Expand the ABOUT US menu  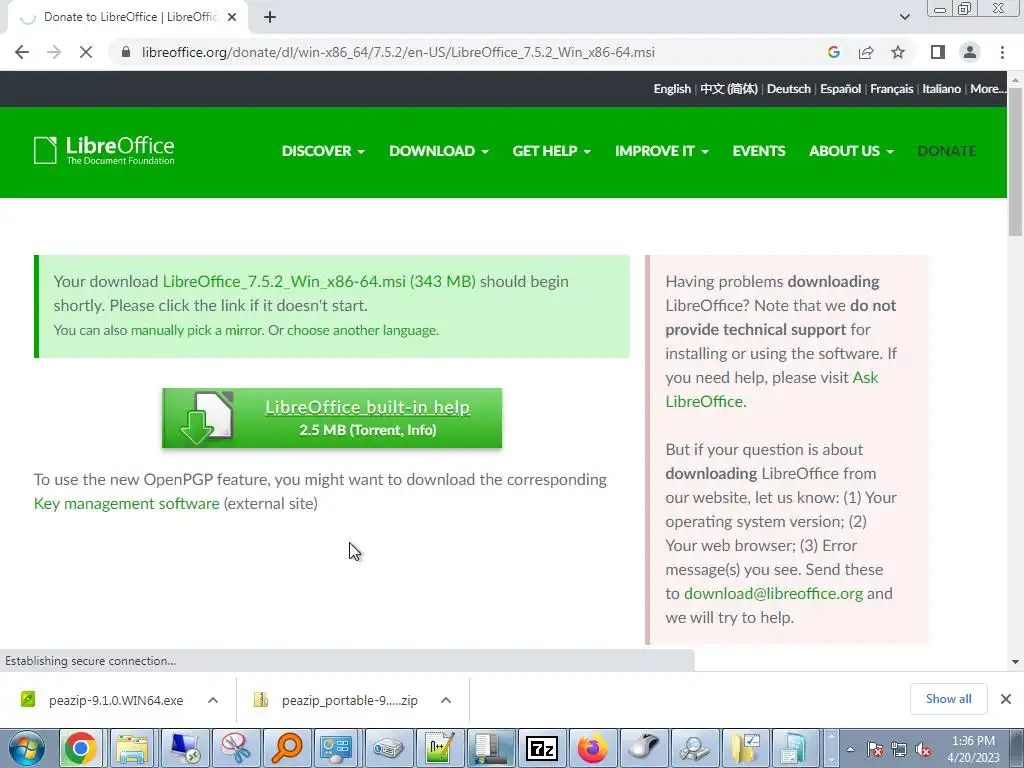[851, 151]
